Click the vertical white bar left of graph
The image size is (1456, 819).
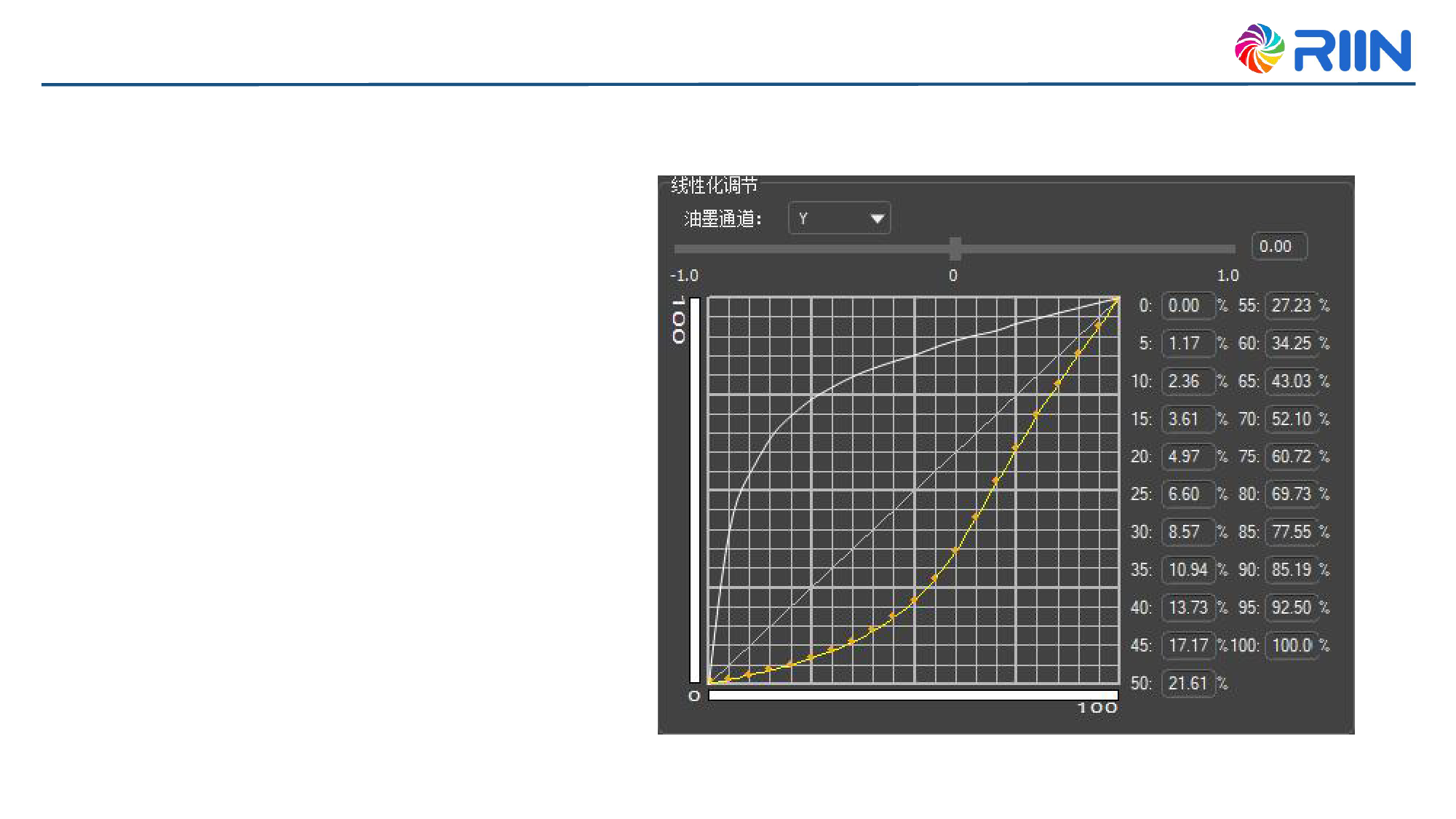695,489
